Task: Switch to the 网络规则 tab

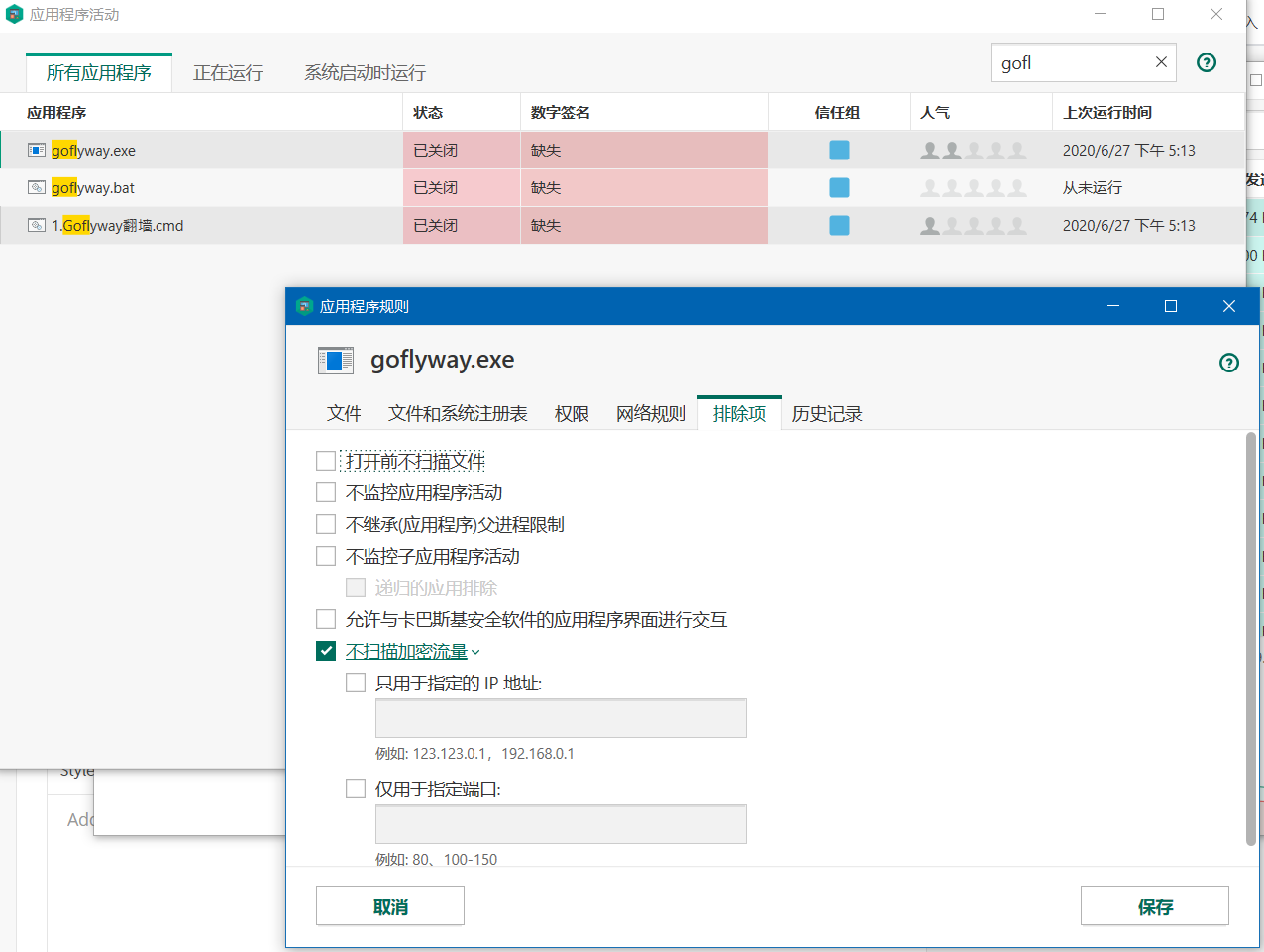Action: point(650,414)
